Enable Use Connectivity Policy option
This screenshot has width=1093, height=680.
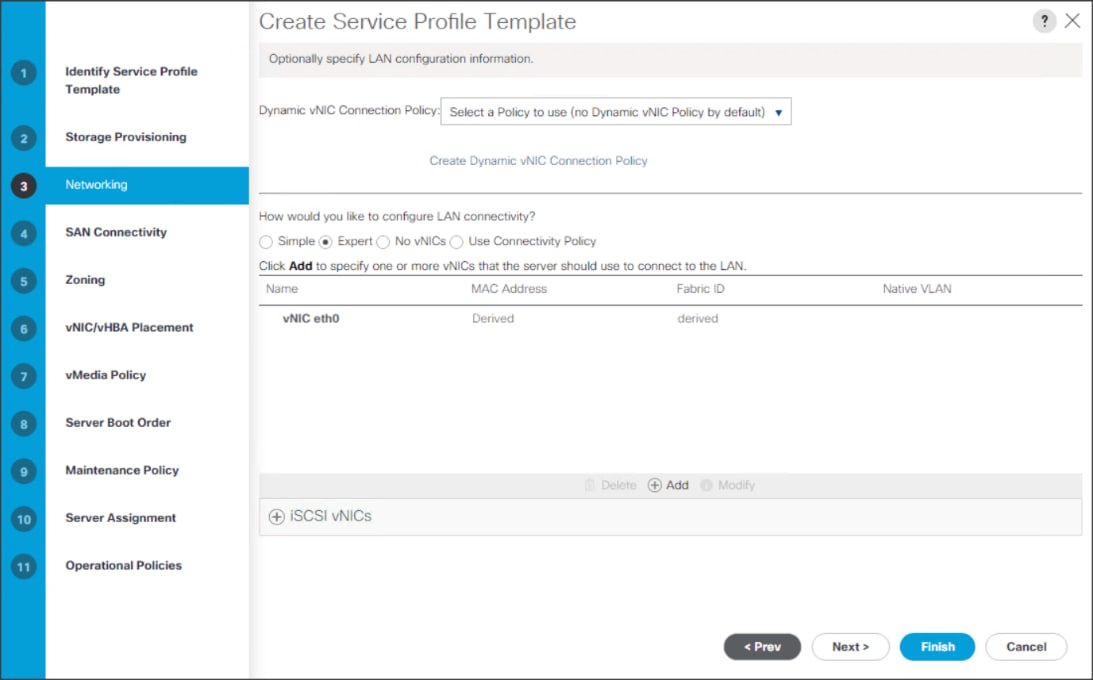point(456,241)
